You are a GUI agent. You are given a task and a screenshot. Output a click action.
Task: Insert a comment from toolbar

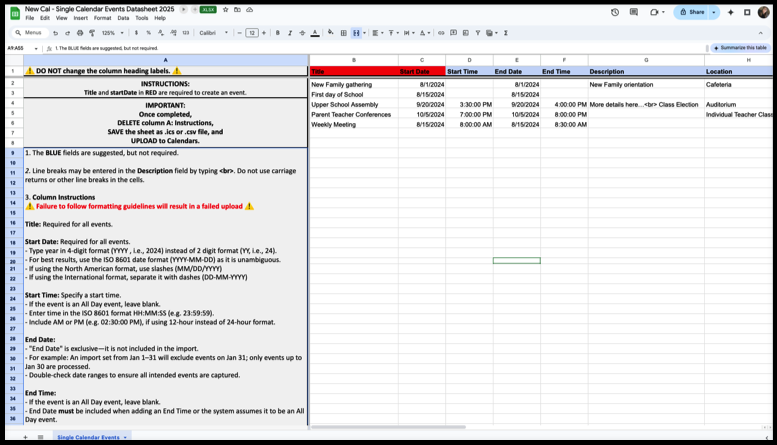coord(453,33)
